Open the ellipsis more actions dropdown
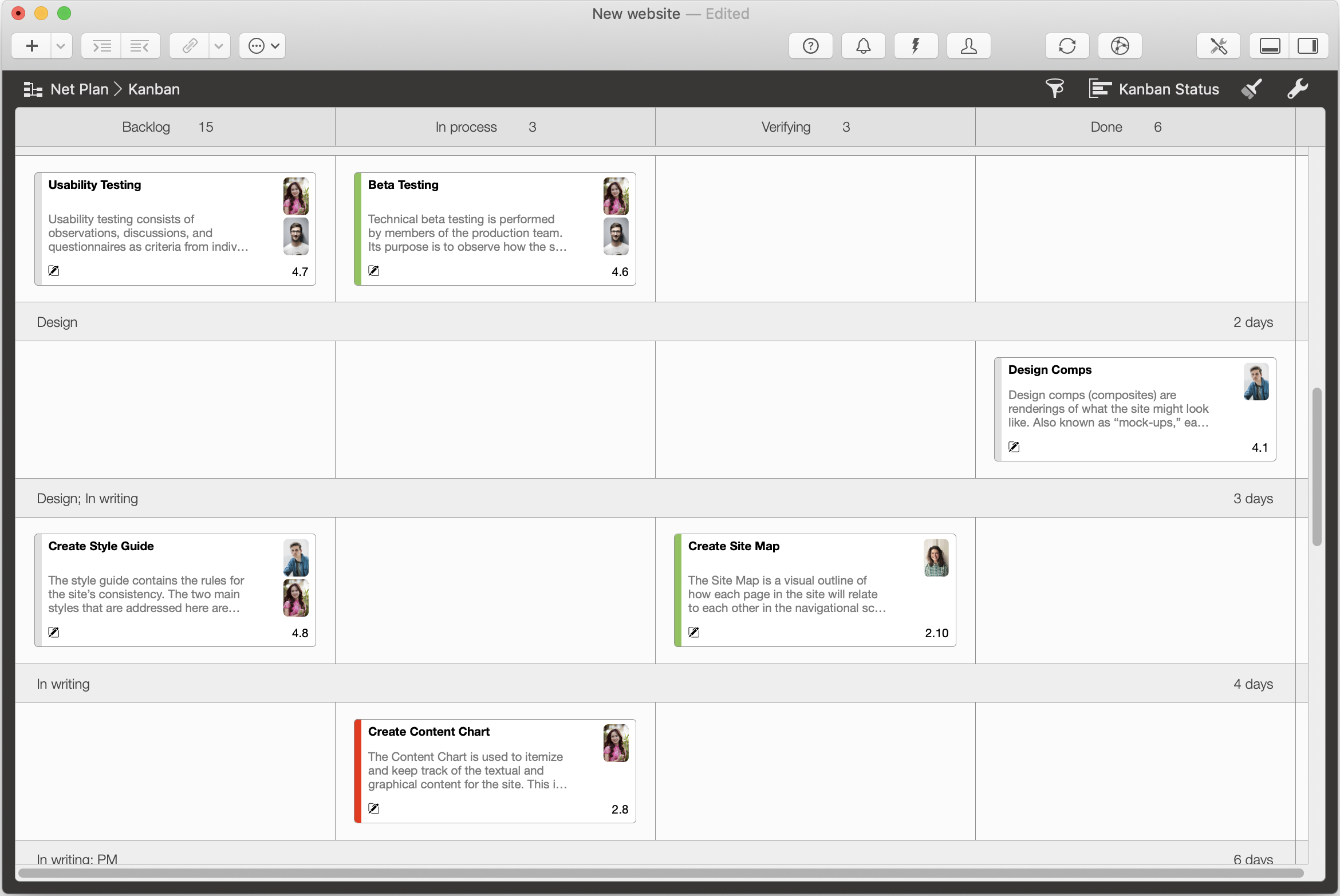Screen dimensions: 1340x896 262,46
